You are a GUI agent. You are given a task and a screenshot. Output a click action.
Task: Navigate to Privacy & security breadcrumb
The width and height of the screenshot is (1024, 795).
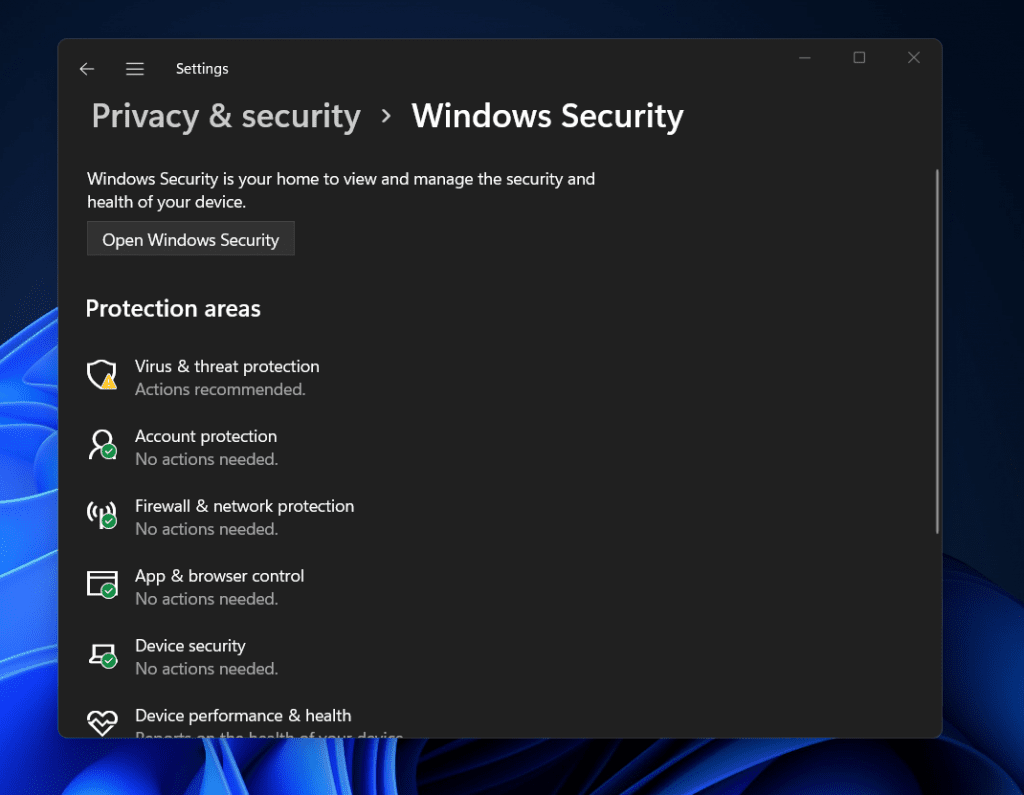(225, 116)
